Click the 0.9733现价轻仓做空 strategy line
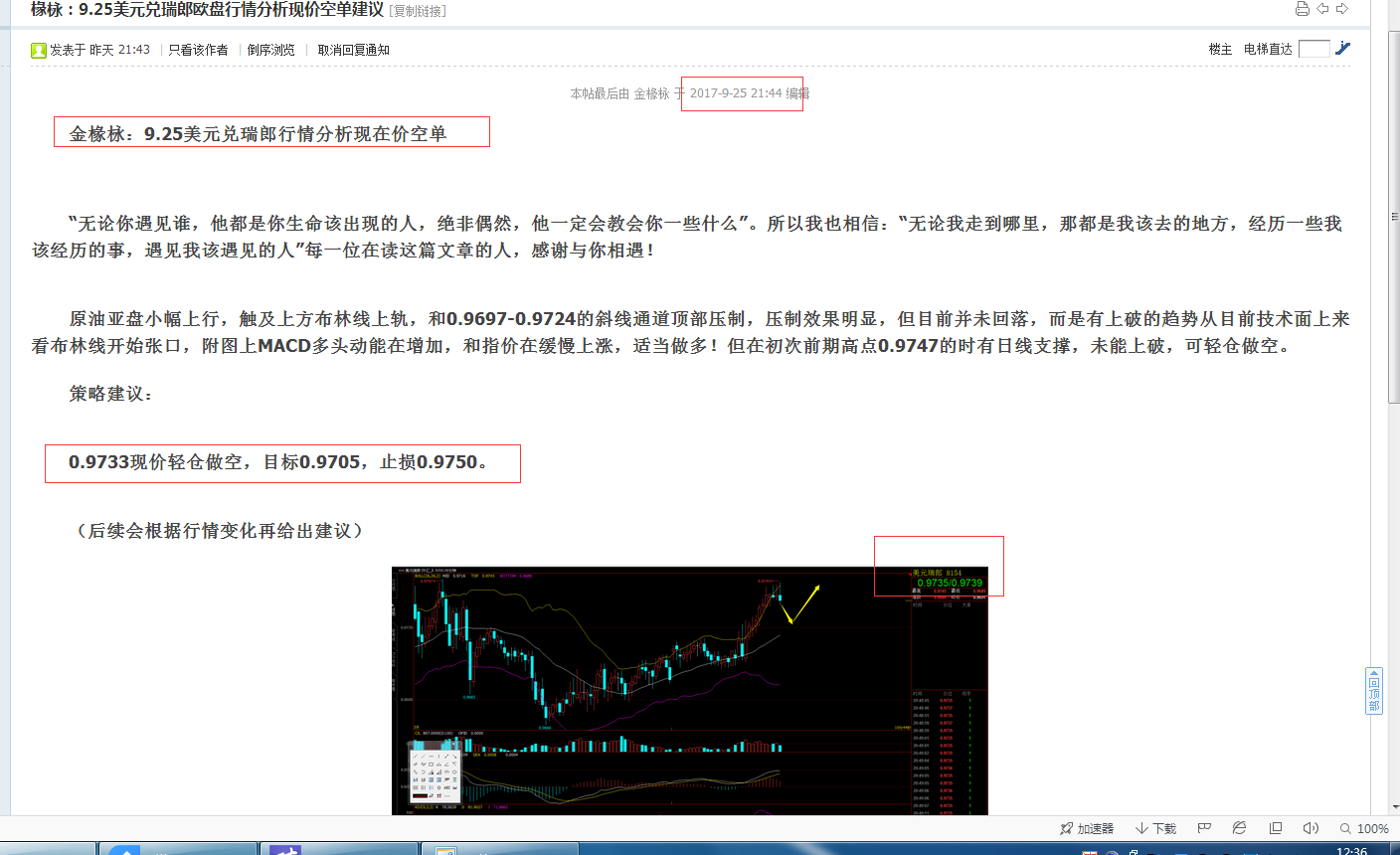Screen dimensions: 1400x855 point(278,462)
